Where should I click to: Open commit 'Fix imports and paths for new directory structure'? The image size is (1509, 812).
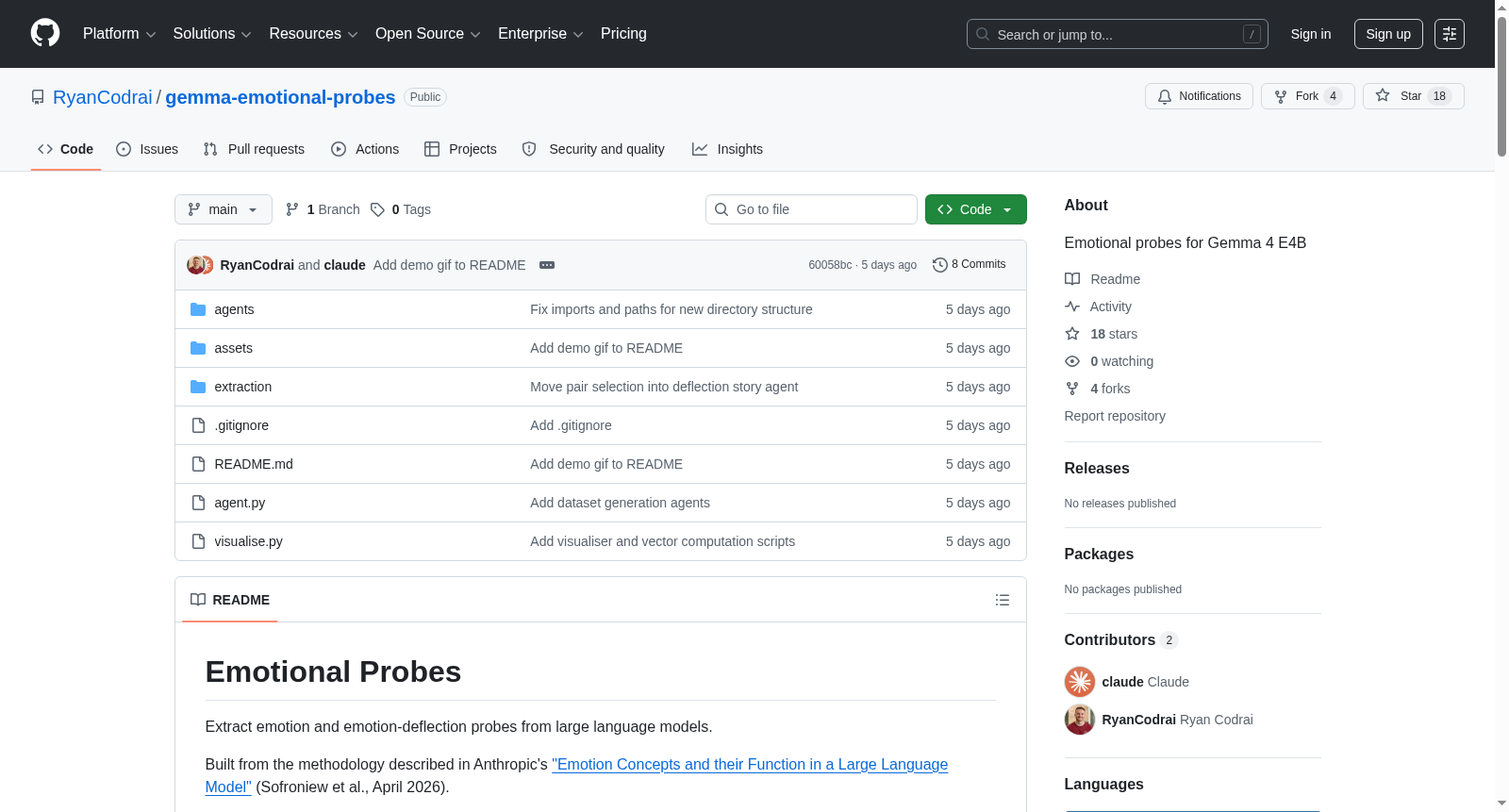672,309
